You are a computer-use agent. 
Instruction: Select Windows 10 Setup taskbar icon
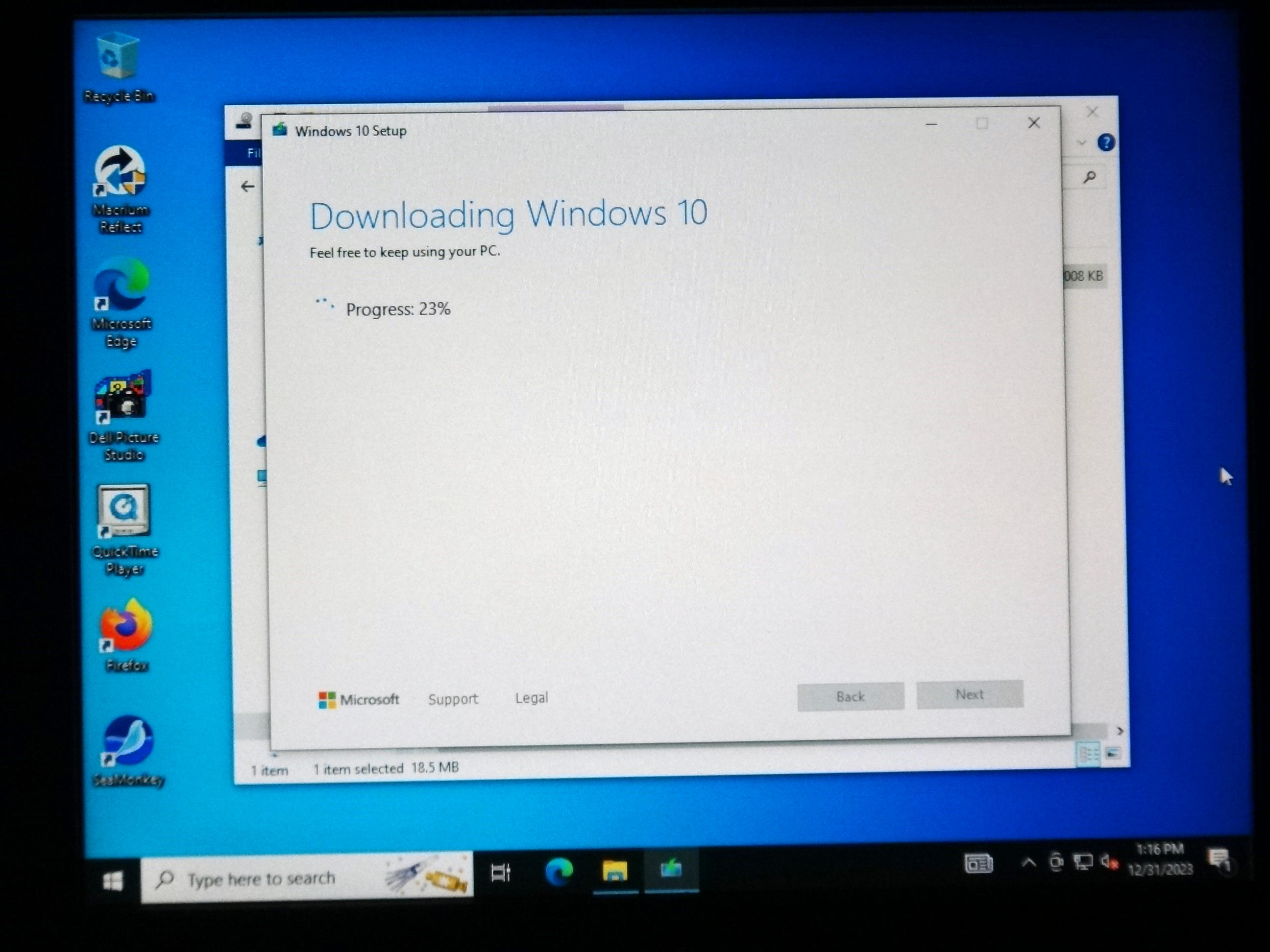point(671,869)
